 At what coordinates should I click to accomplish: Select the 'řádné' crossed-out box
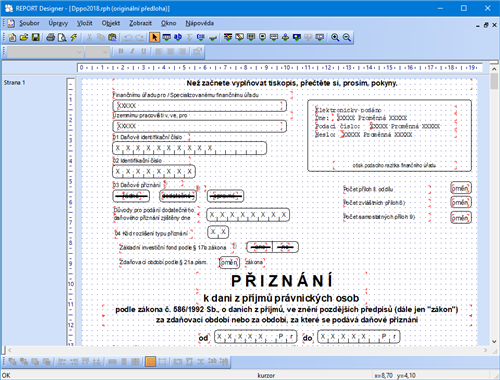pos(131,196)
